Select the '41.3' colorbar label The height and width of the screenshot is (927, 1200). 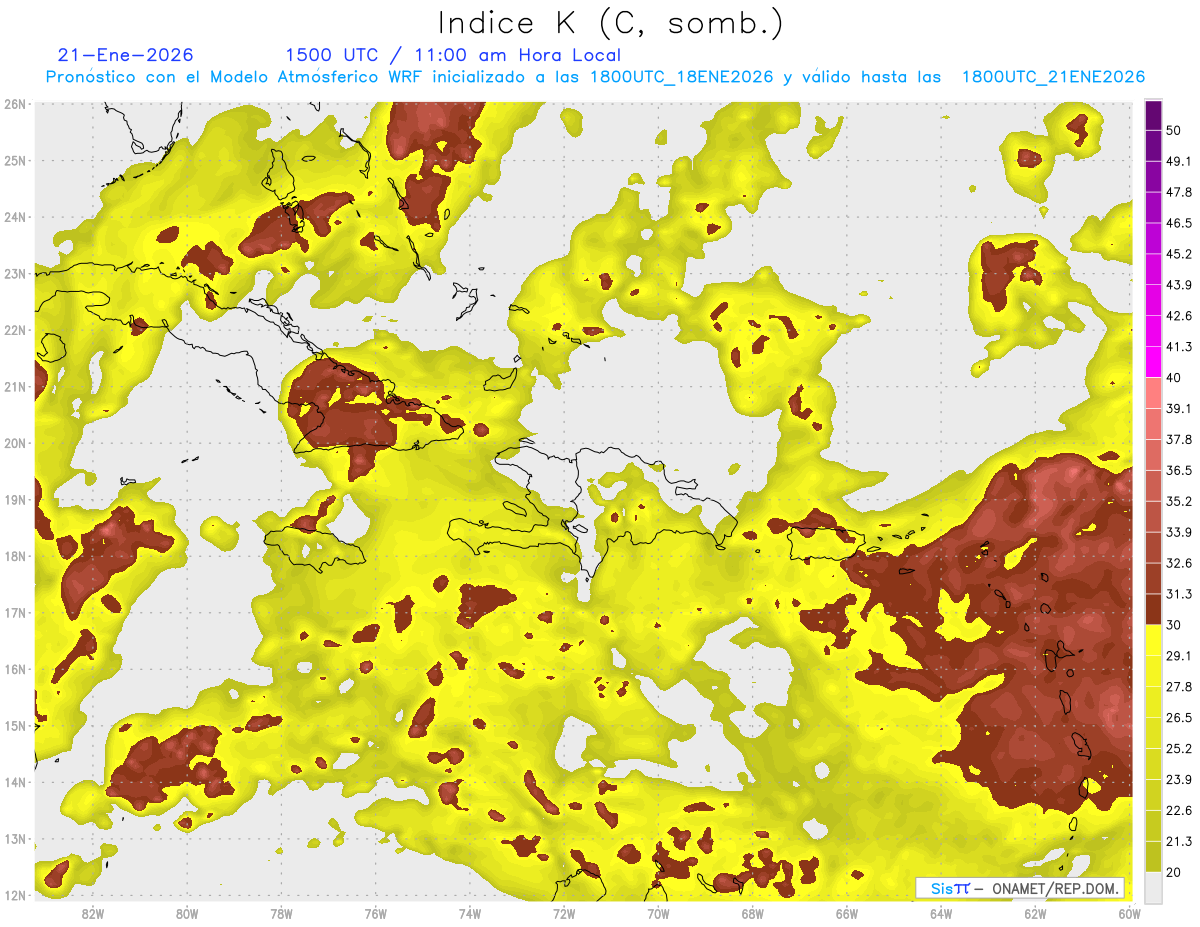coord(1179,347)
